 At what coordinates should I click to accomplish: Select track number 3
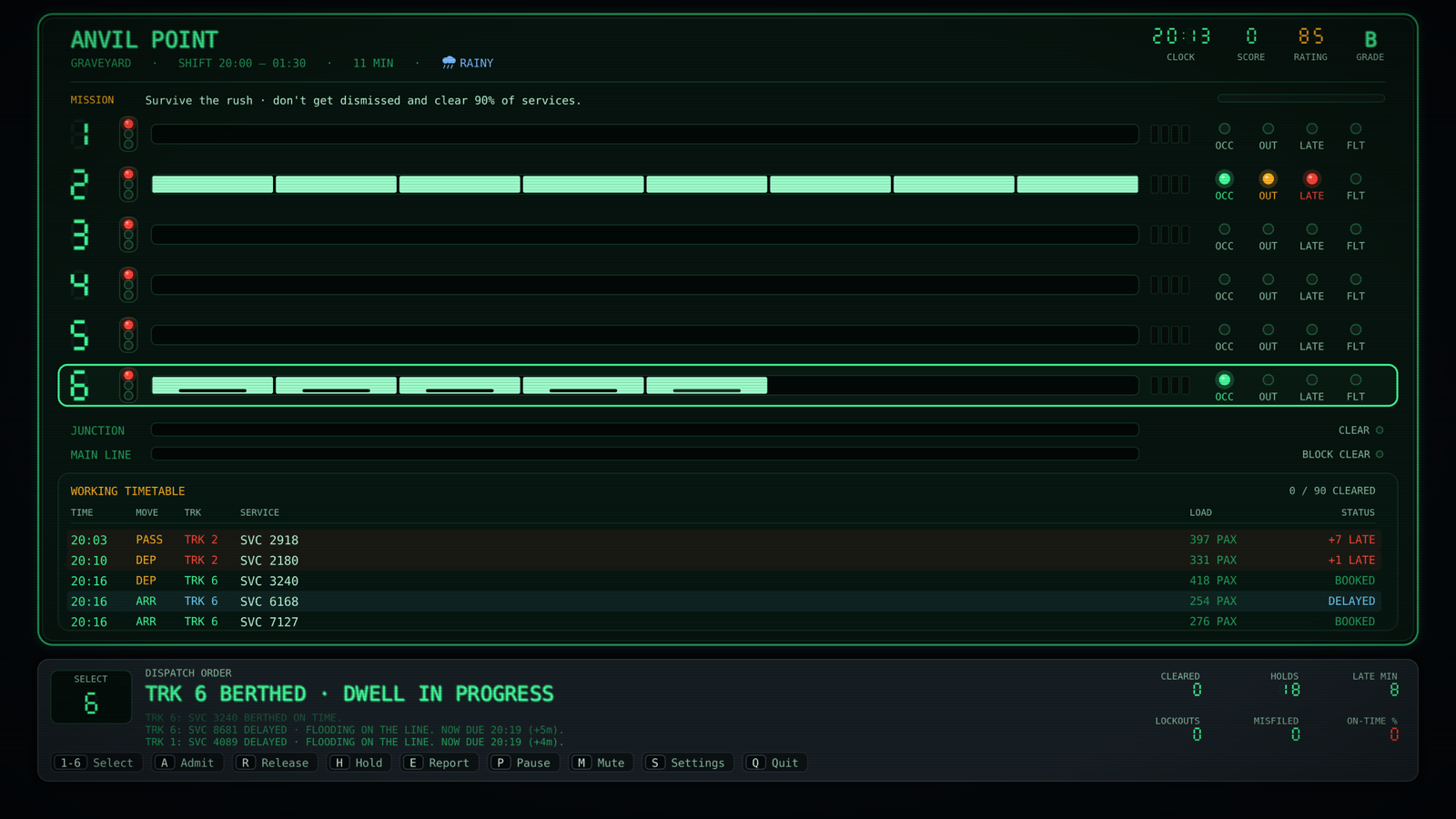[x=80, y=235]
